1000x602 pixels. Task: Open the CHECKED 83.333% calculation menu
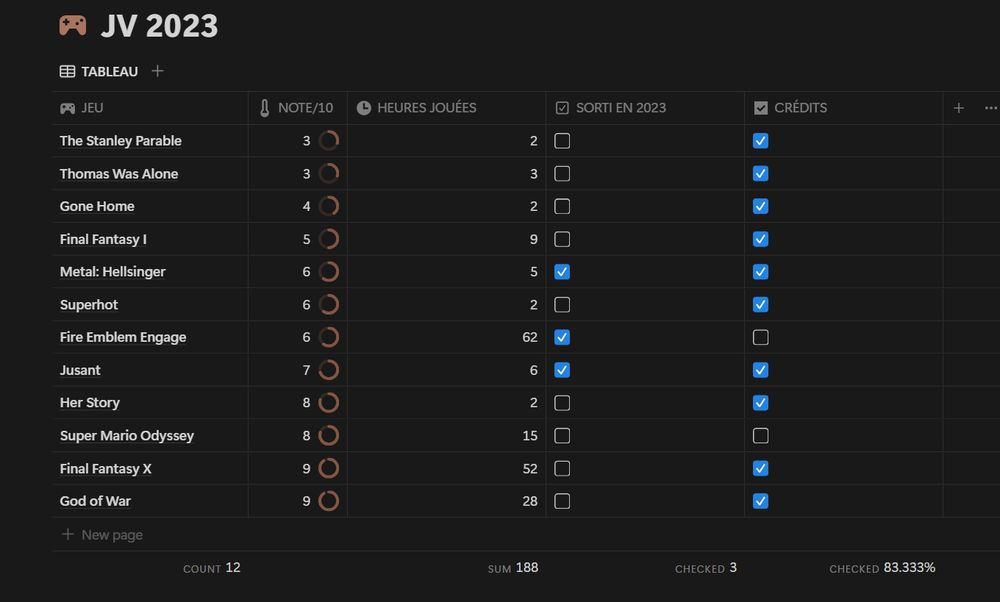(x=882, y=568)
